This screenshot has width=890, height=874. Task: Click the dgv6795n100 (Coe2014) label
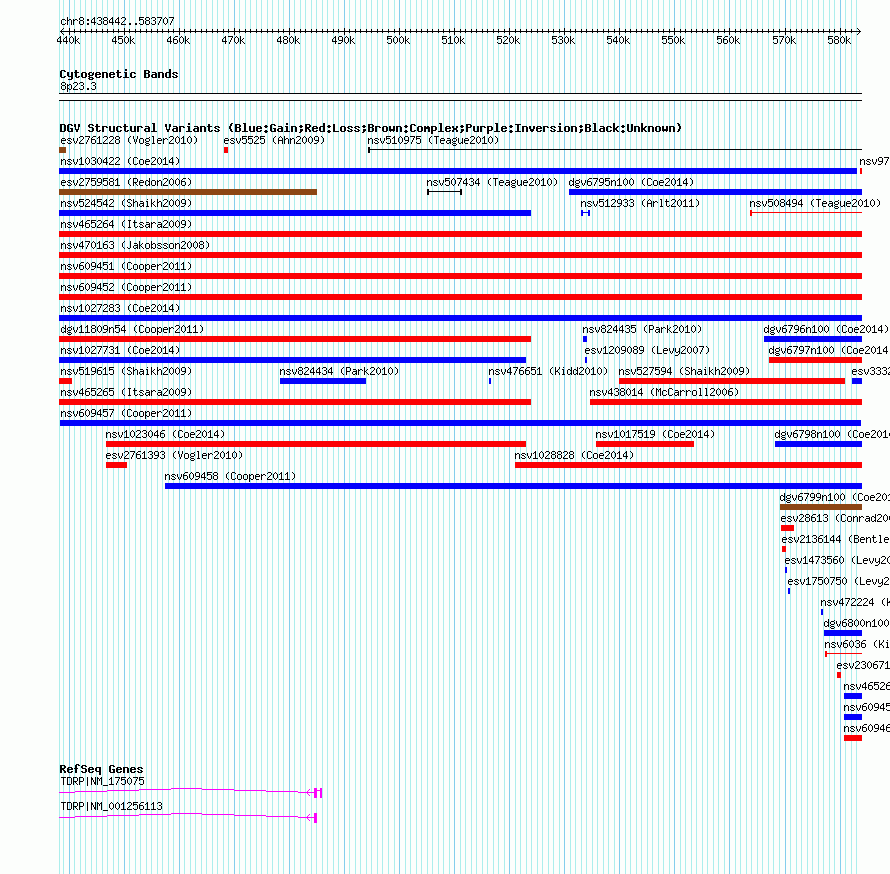point(631,182)
